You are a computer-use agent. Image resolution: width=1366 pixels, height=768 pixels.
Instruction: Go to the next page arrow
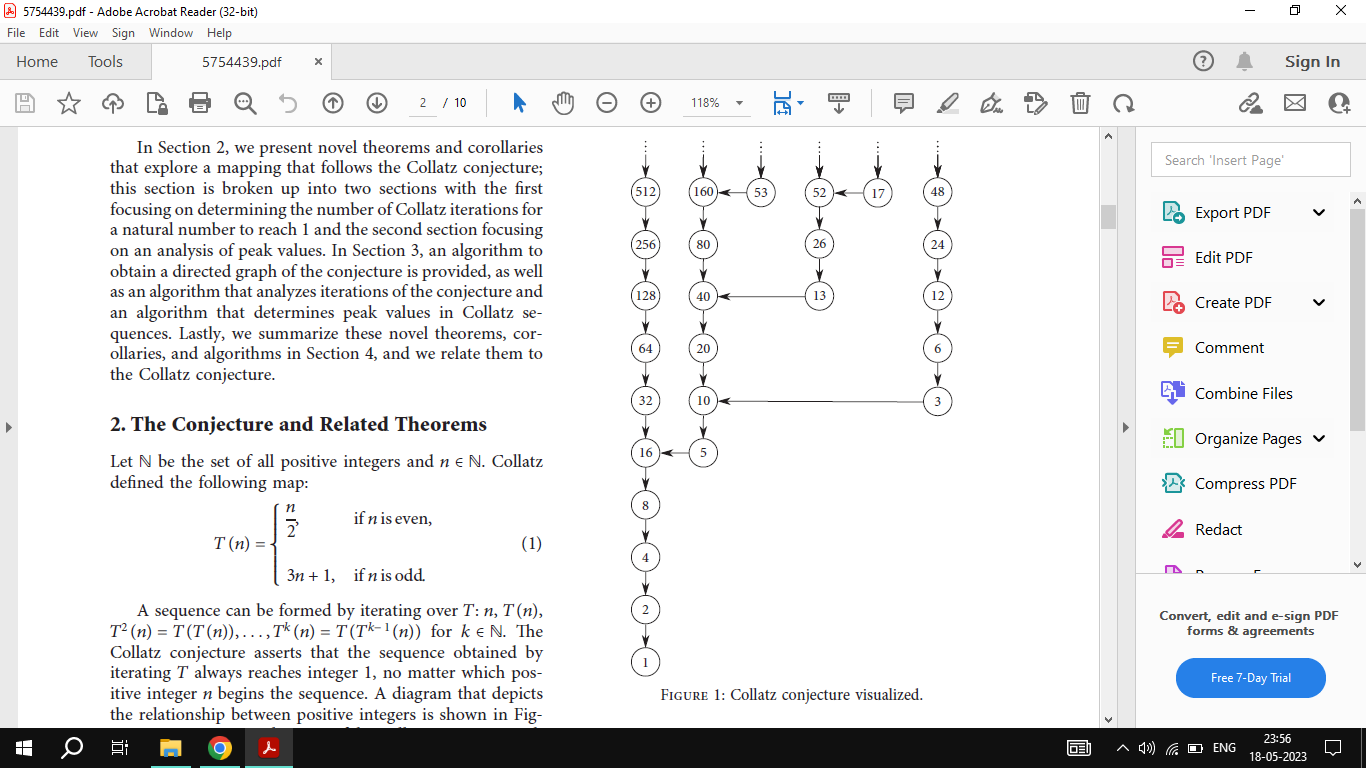pos(377,103)
